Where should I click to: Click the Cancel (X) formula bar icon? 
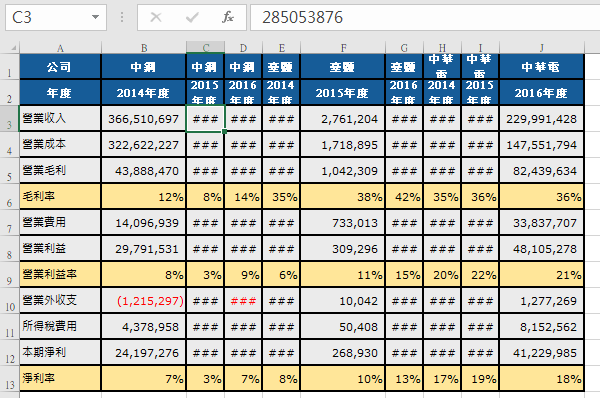[x=156, y=17]
